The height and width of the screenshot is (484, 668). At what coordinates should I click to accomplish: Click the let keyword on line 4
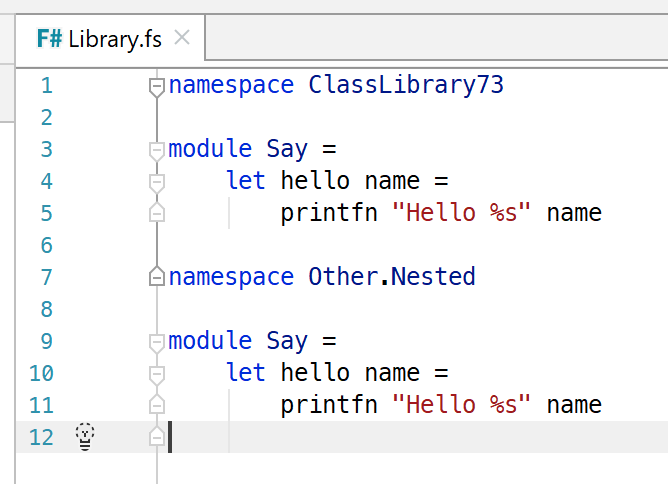click(245, 180)
